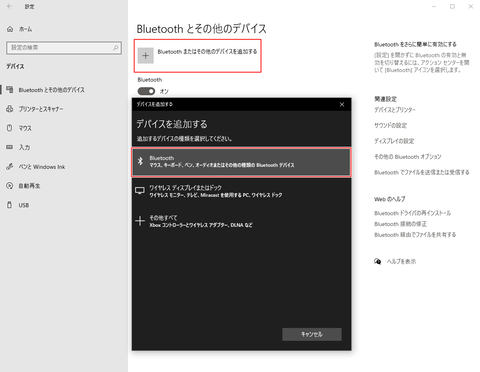
Task: Select the 入力 keyboard icon
Action: (10, 147)
